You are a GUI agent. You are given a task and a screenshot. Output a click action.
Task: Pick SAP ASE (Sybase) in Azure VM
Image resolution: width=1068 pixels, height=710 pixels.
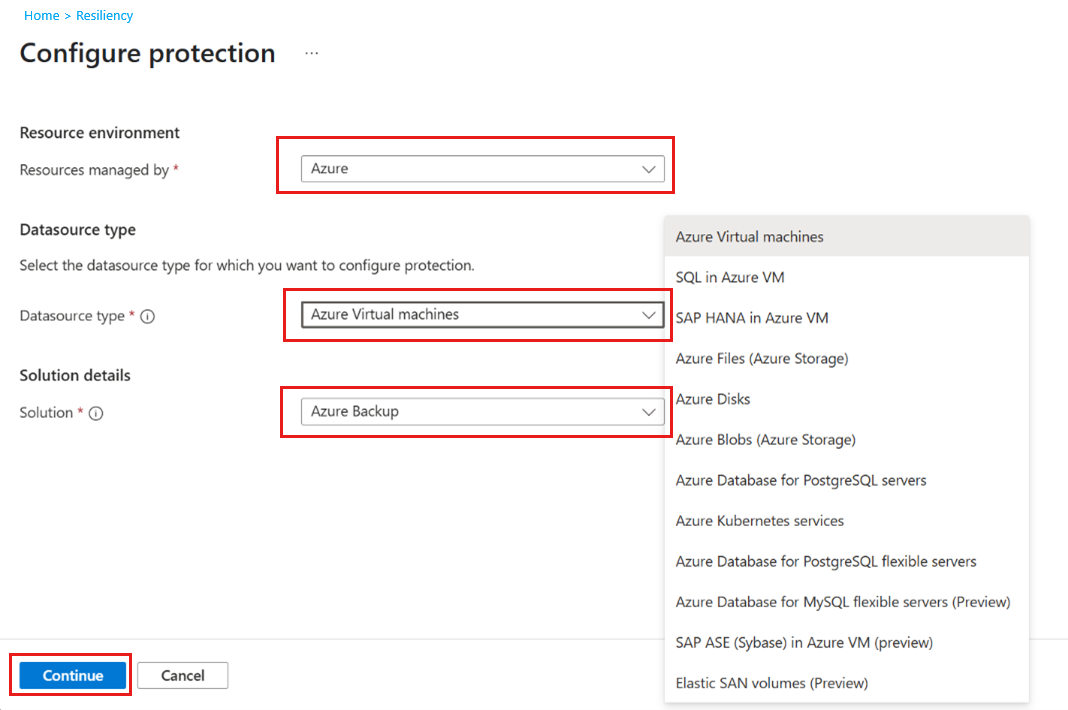847,643
